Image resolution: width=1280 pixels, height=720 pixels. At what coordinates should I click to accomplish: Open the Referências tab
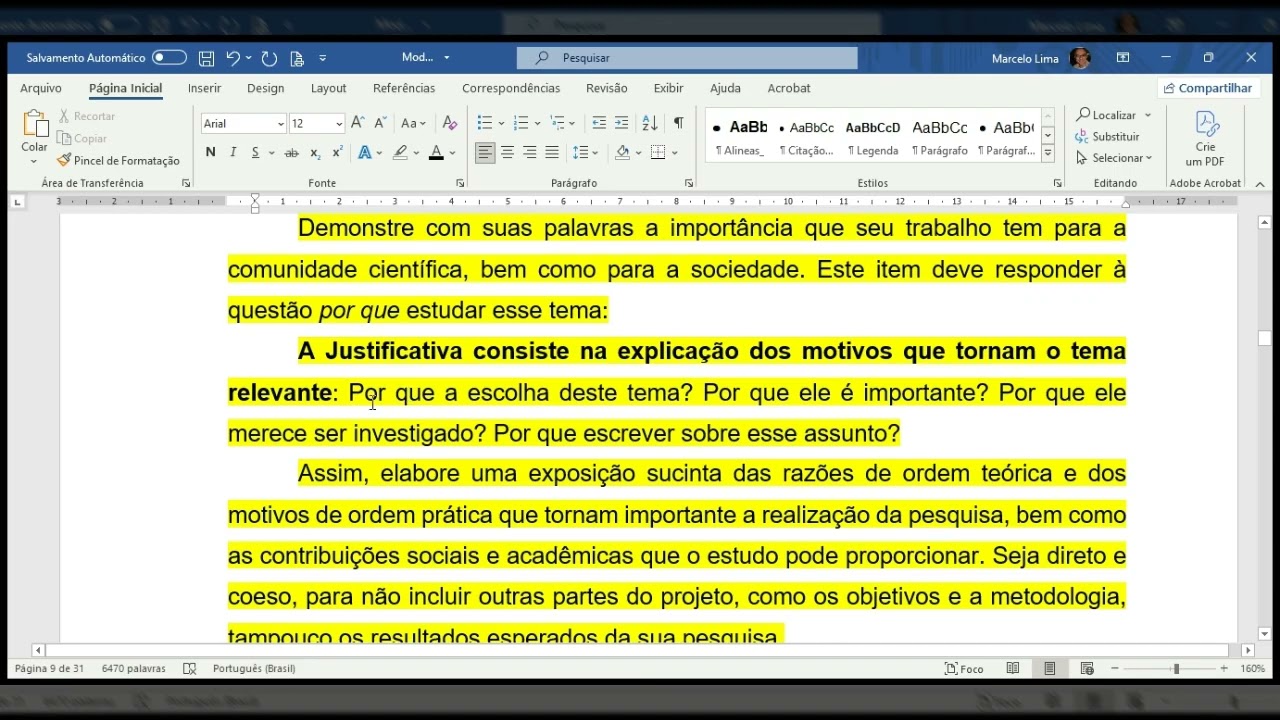pos(404,88)
